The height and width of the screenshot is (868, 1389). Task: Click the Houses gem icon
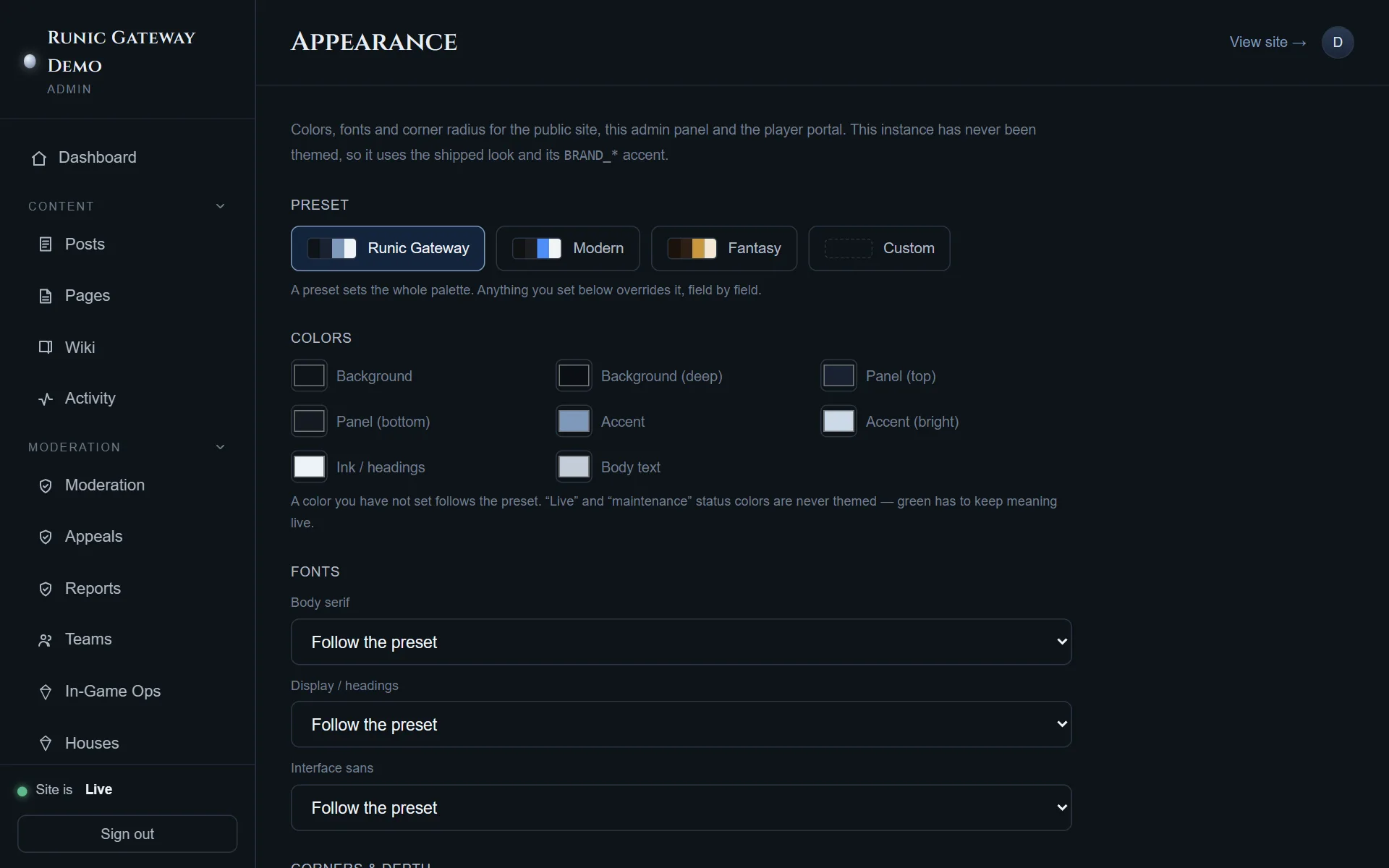tap(46, 743)
